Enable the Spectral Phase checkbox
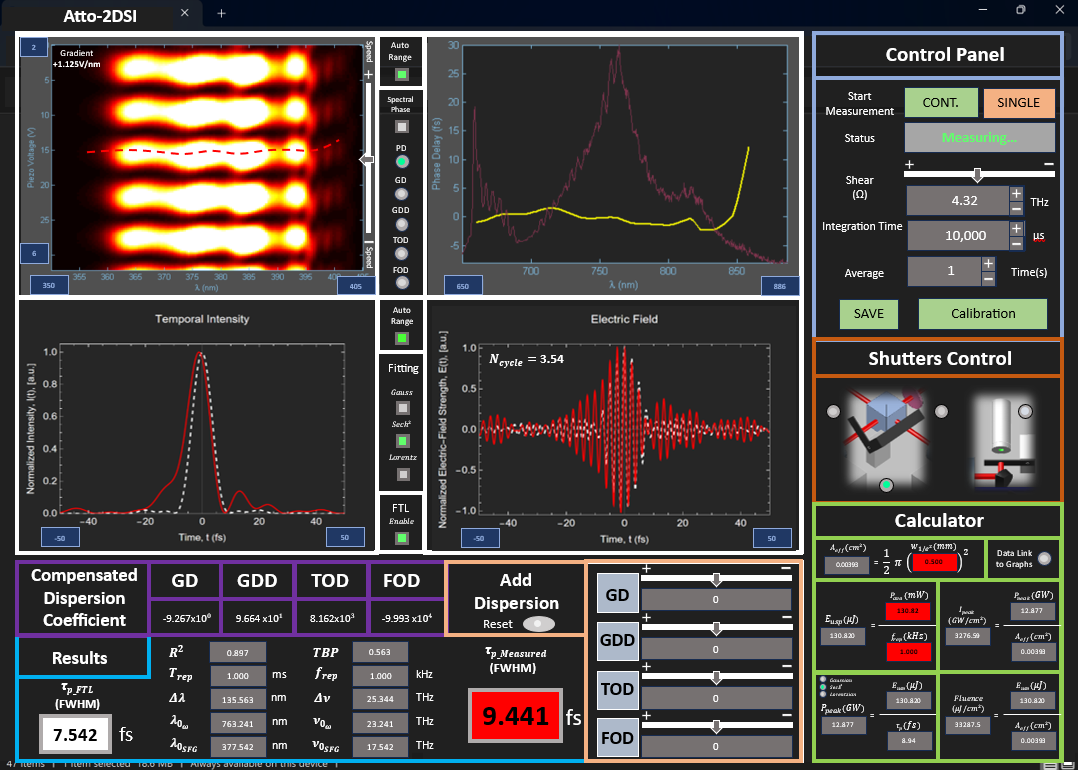 click(x=402, y=126)
